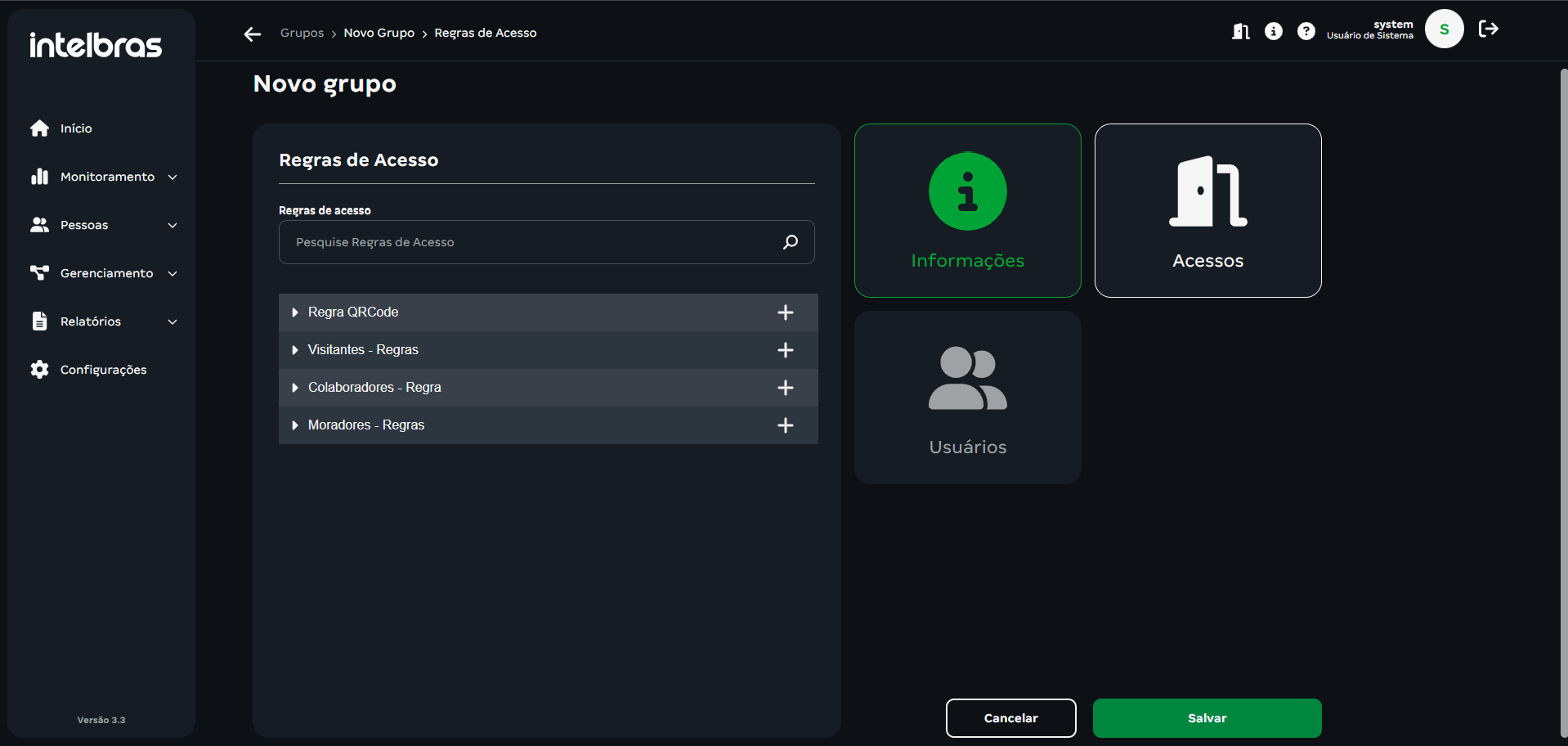This screenshot has width=1568, height=746.
Task: Add the Regra QRCode rule with plus
Action: point(785,312)
